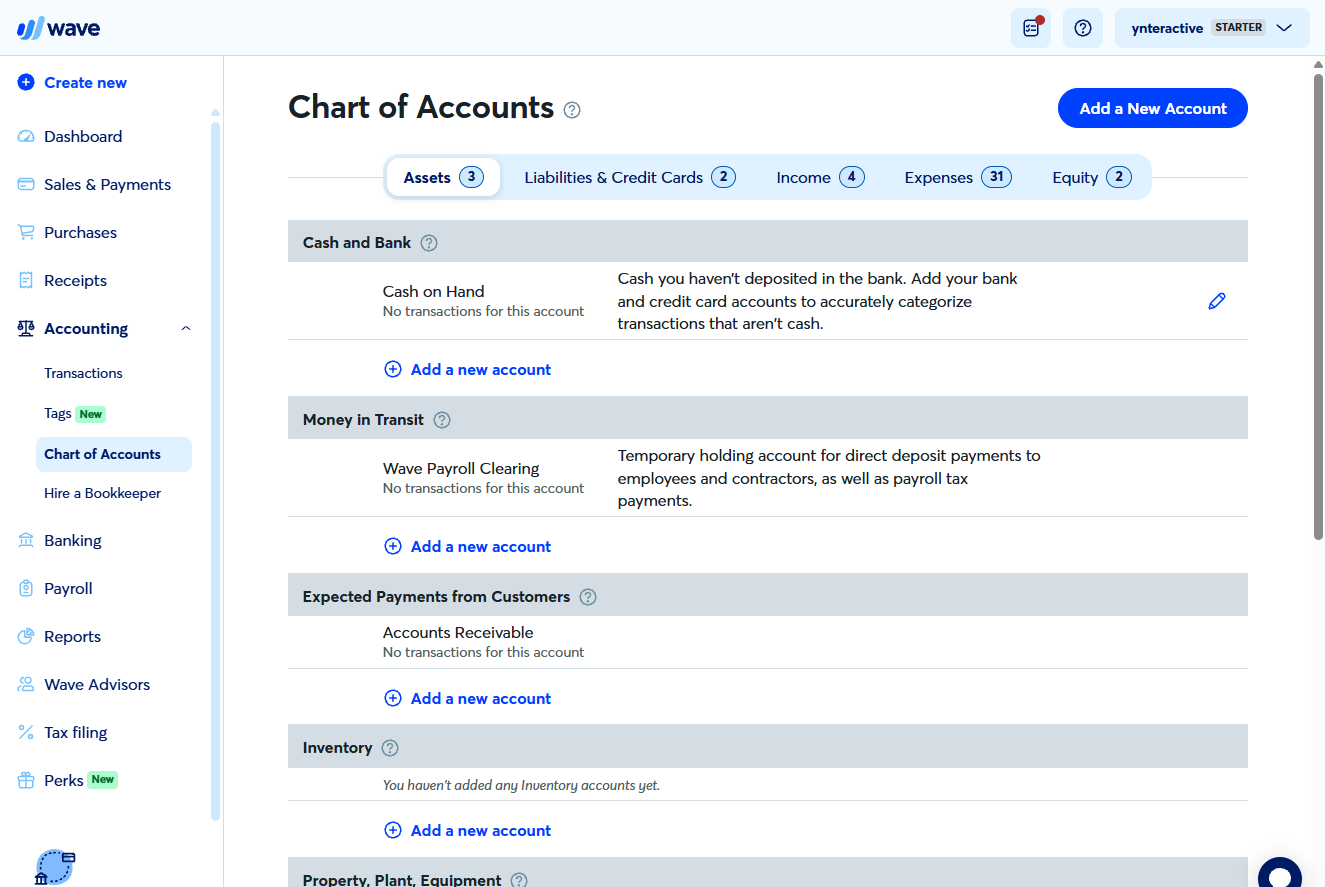Select Chart of Accounts in sidebar
Image resolution: width=1325 pixels, height=887 pixels.
tap(114, 454)
